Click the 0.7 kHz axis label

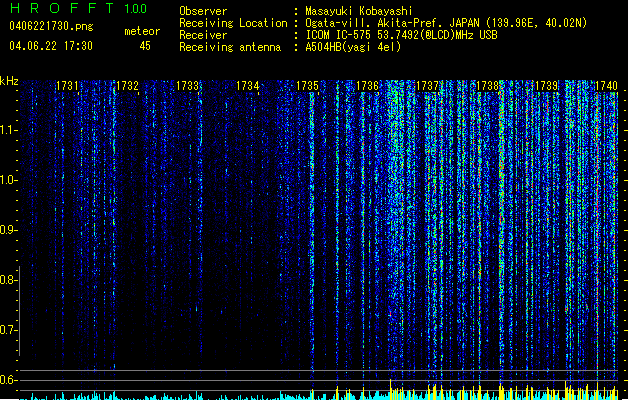(x=8, y=330)
